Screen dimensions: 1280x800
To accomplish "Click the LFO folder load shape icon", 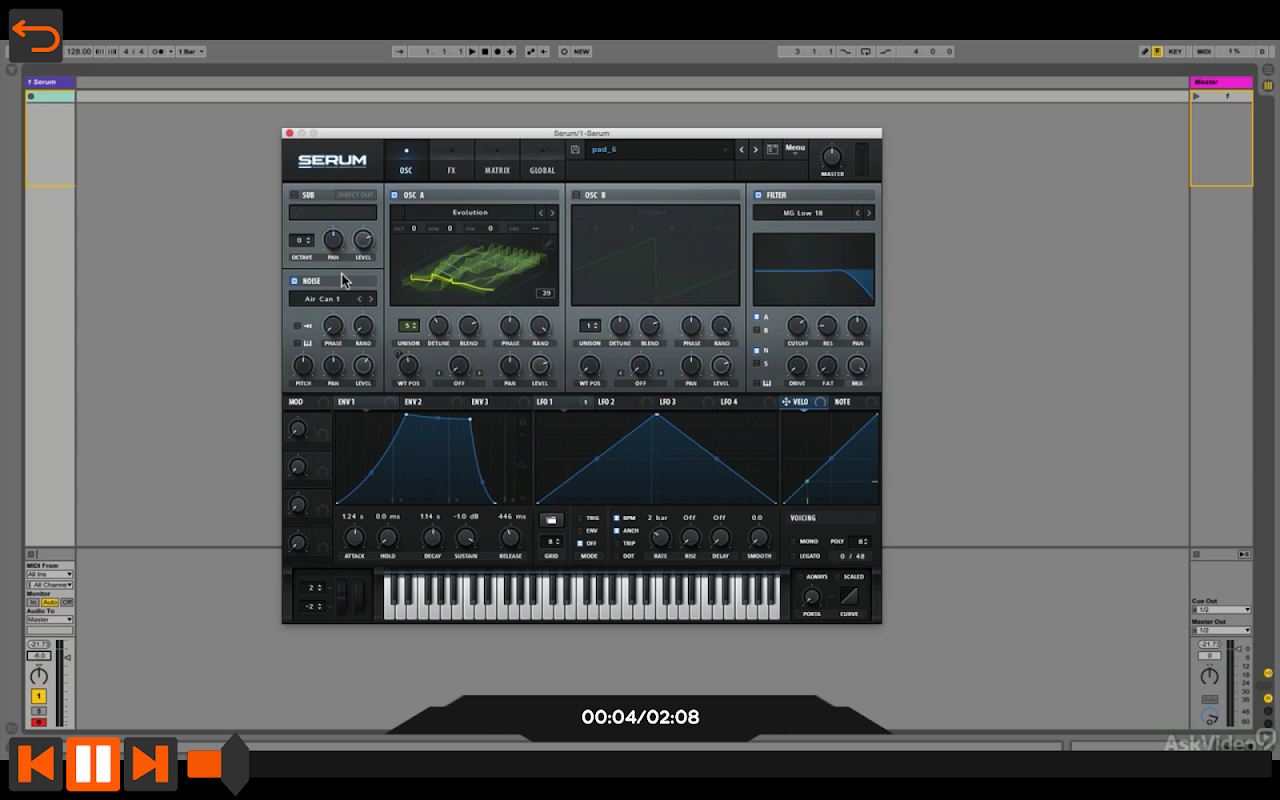I will pos(551,520).
